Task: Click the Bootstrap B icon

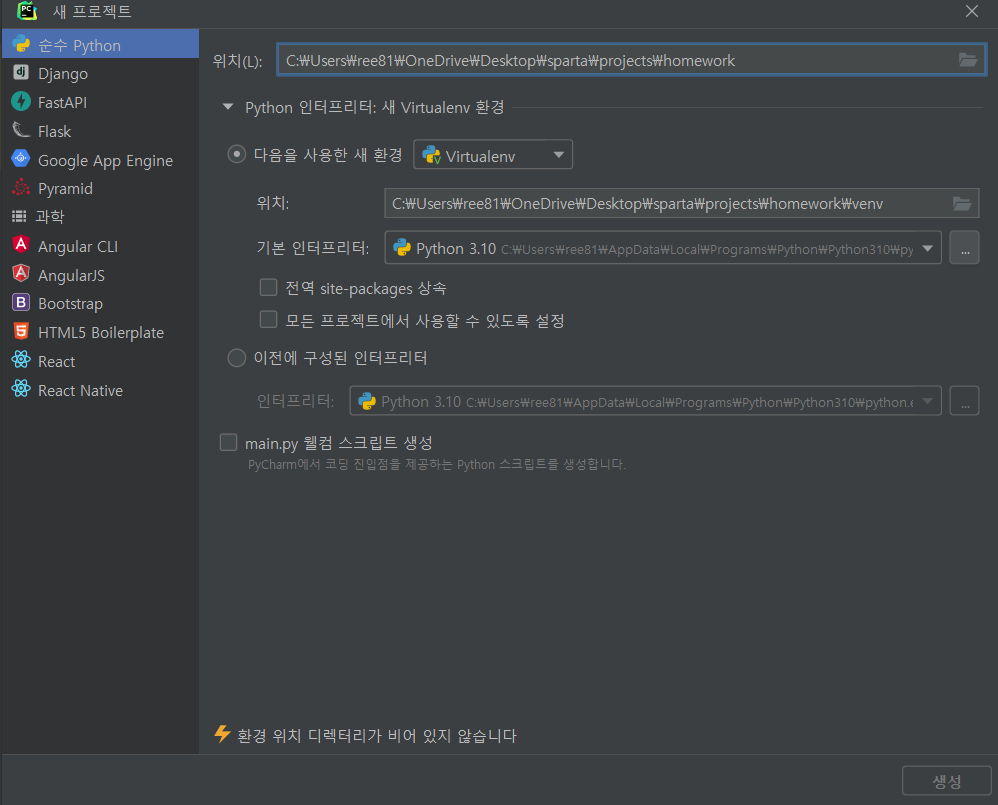Action: [21, 302]
